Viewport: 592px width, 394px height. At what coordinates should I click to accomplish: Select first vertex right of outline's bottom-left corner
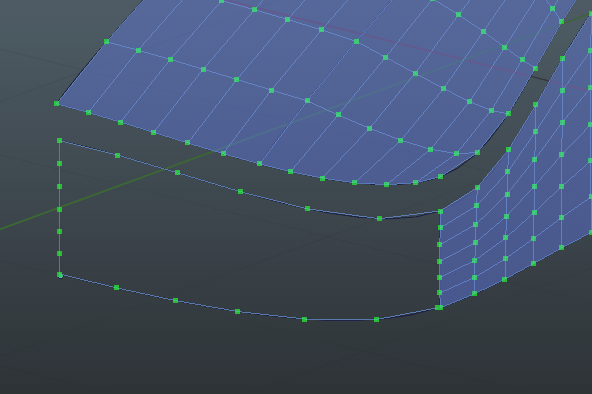point(116,288)
